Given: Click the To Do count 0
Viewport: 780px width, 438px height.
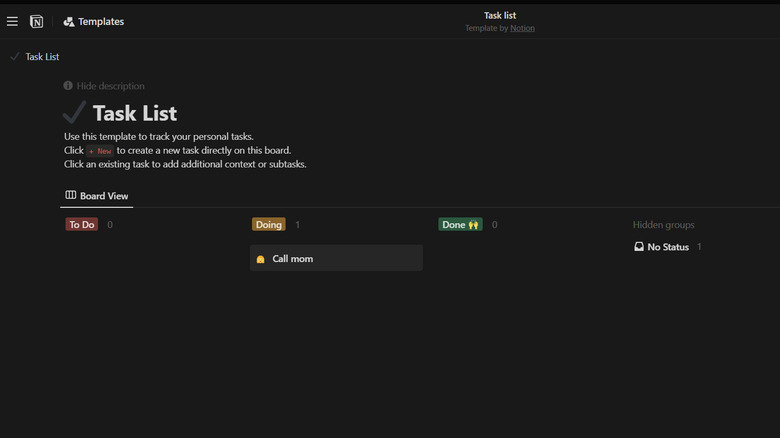Looking at the screenshot, I should point(110,224).
